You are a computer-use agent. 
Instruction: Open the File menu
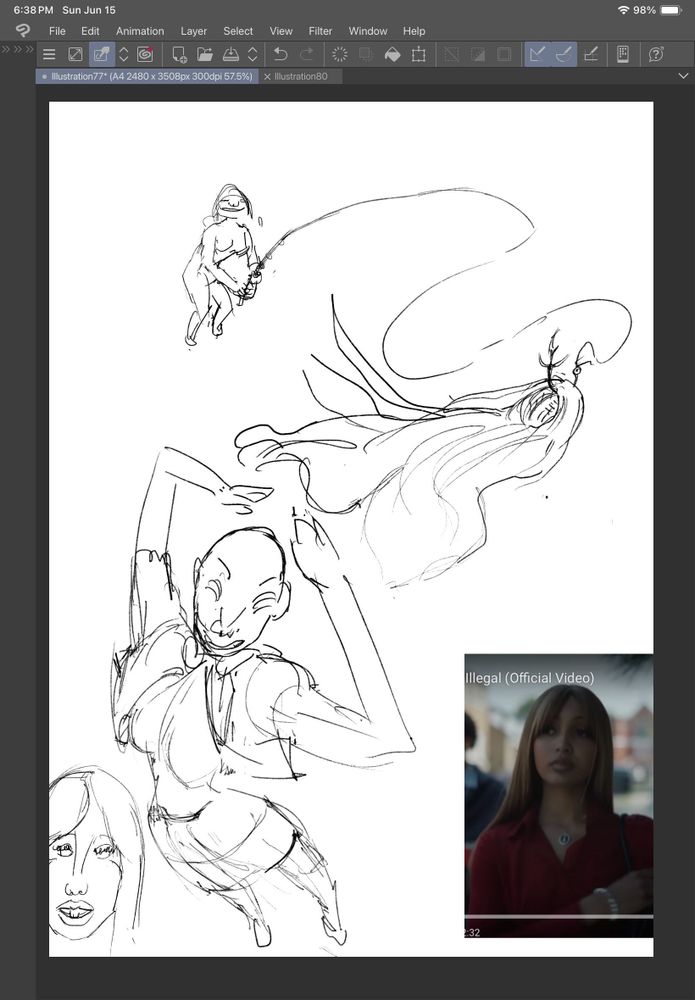[x=57, y=31]
